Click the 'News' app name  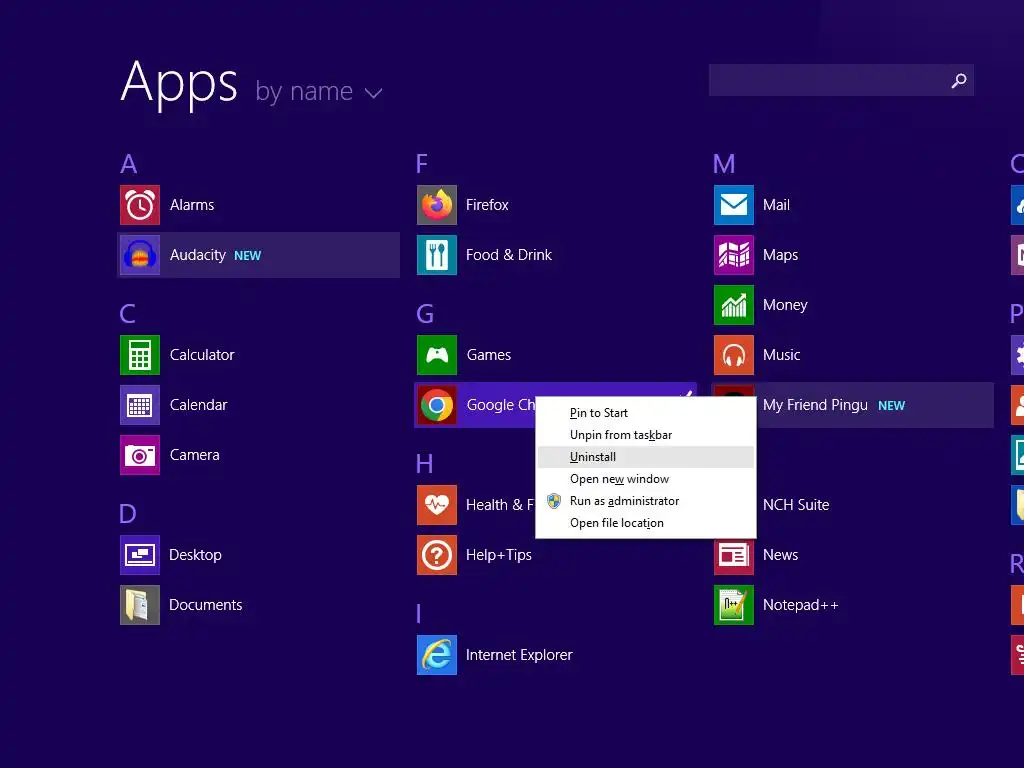pos(780,554)
